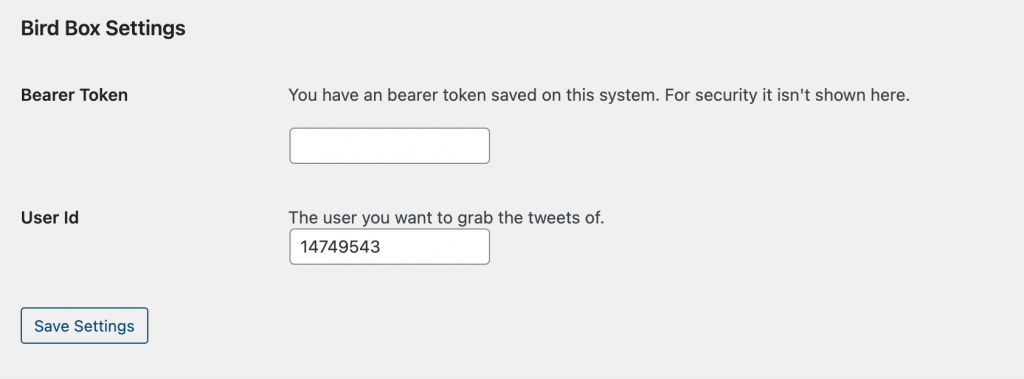Viewport: 1024px width, 379px height.
Task: Submit the form using Save Settings
Action: pos(84,325)
